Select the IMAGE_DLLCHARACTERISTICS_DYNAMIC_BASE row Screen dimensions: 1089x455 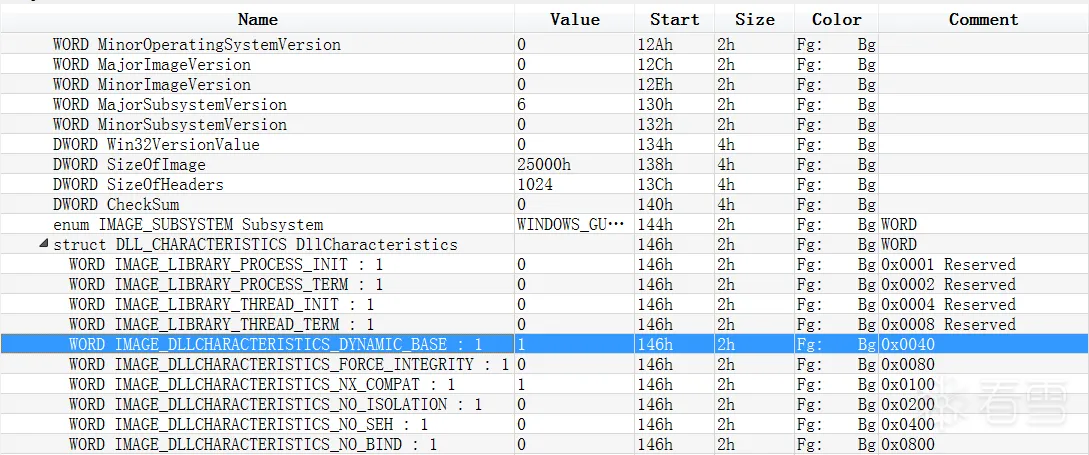[275, 344]
